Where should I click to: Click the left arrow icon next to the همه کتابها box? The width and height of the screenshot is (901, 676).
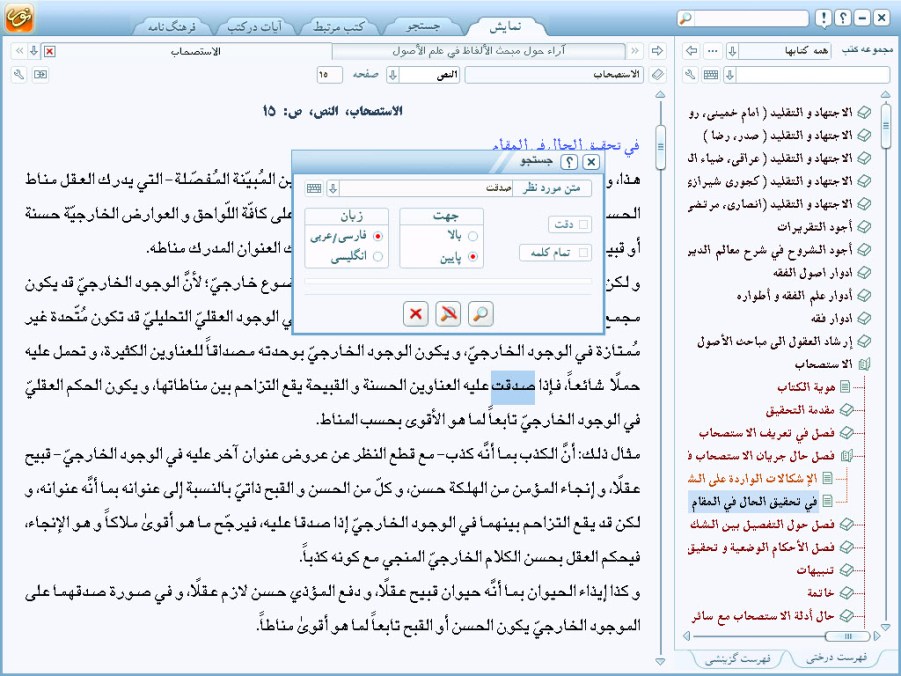click(x=691, y=51)
